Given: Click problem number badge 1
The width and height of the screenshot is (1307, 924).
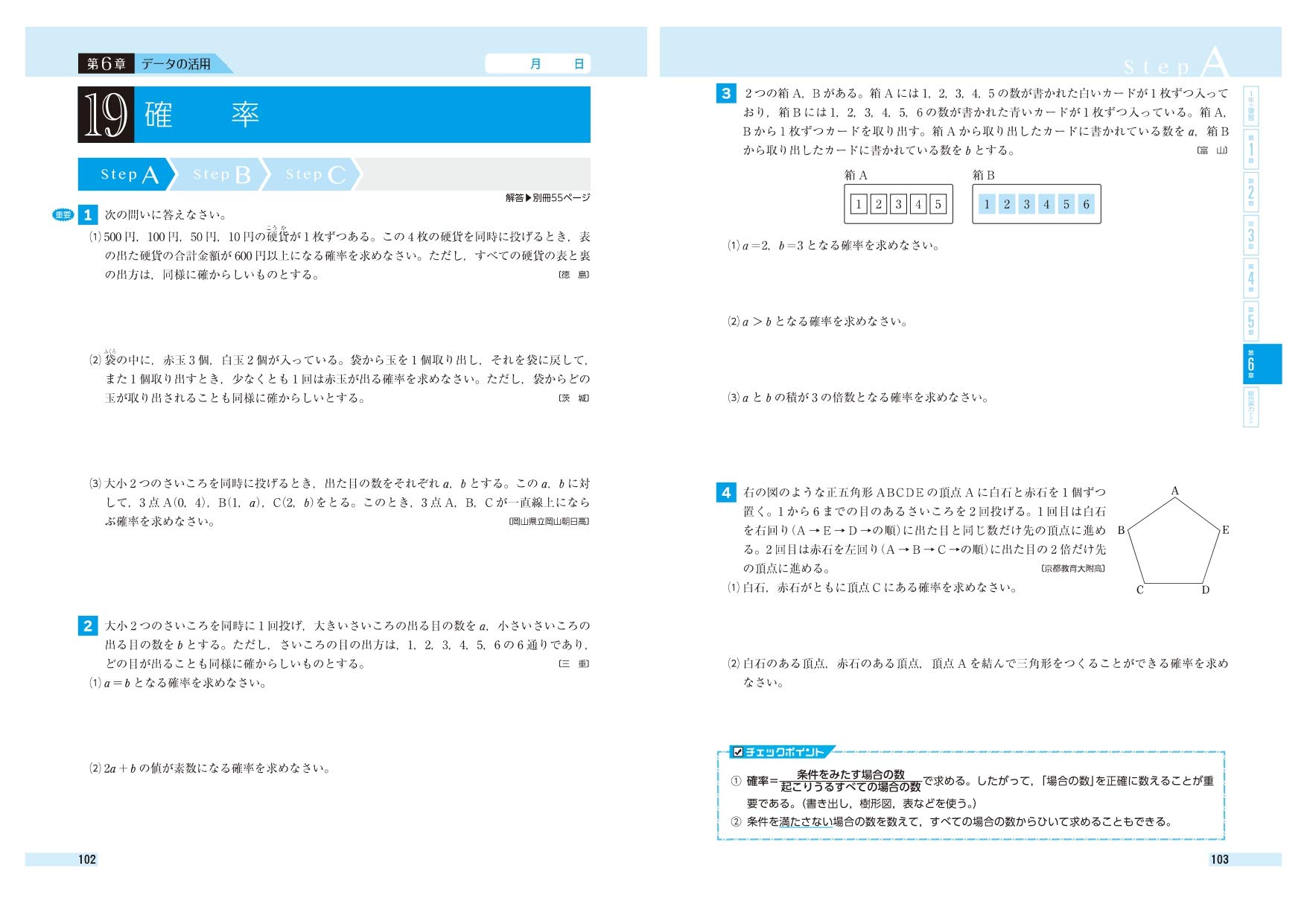Looking at the screenshot, I should click(89, 214).
